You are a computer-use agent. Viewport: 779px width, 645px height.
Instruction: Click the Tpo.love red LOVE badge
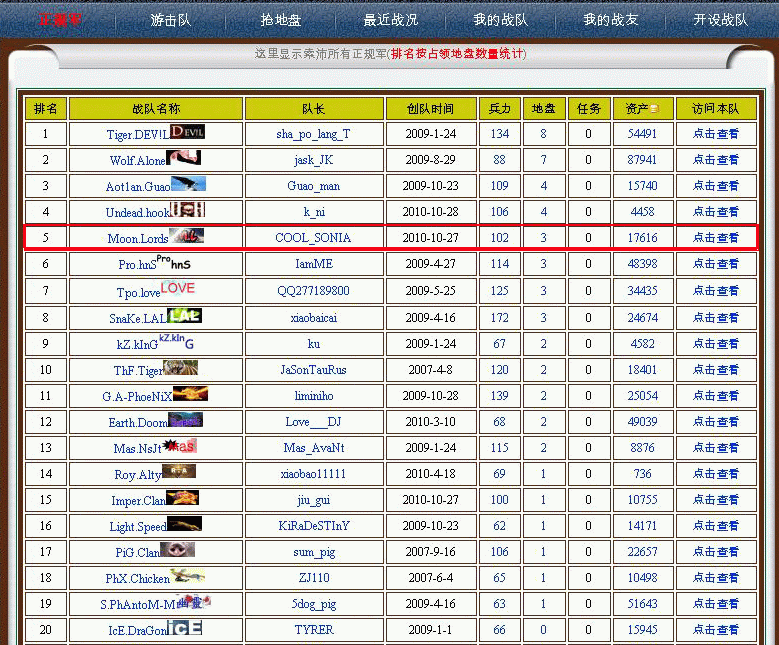pyautogui.click(x=178, y=288)
